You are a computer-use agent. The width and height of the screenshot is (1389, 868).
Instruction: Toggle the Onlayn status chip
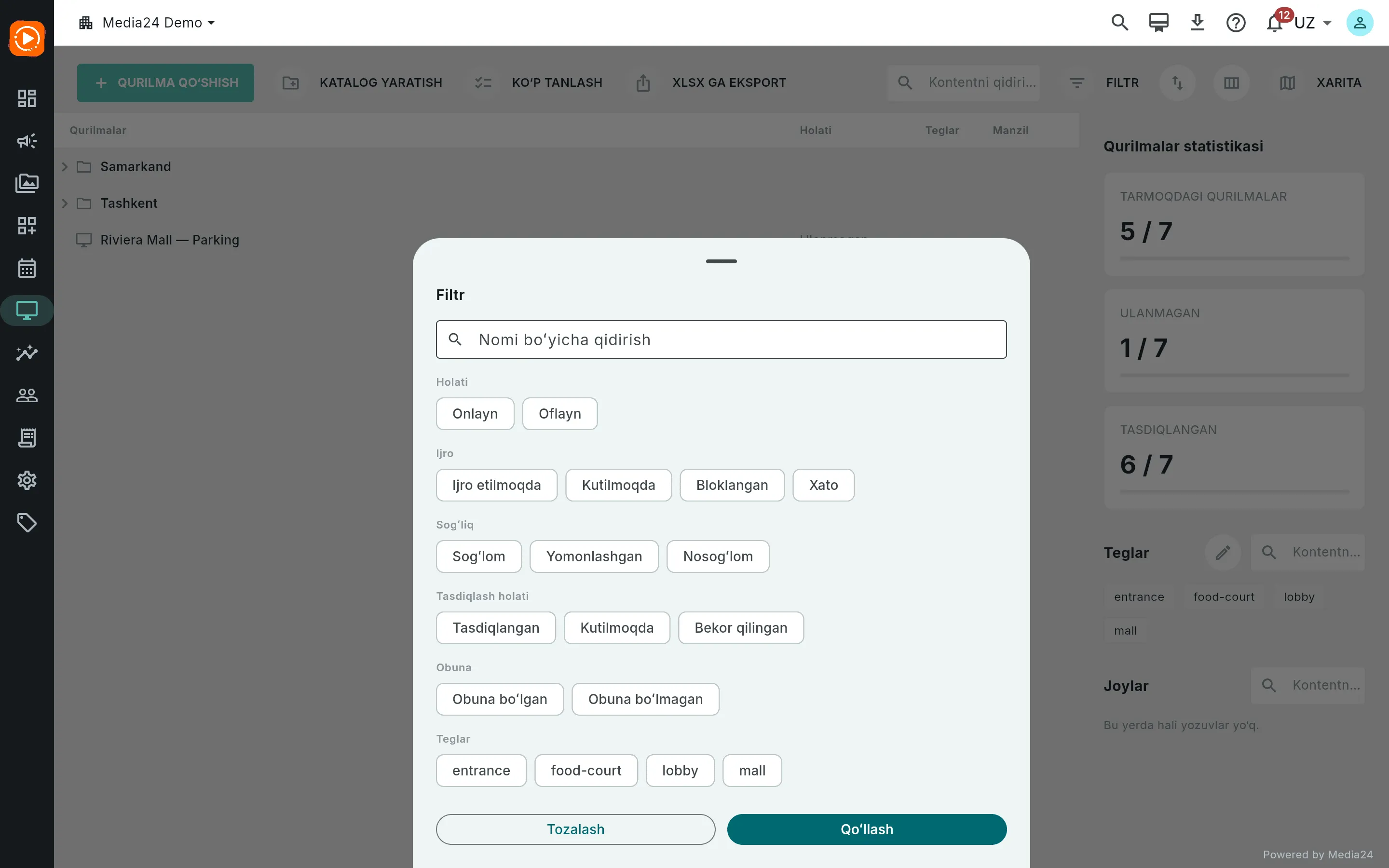point(475,413)
